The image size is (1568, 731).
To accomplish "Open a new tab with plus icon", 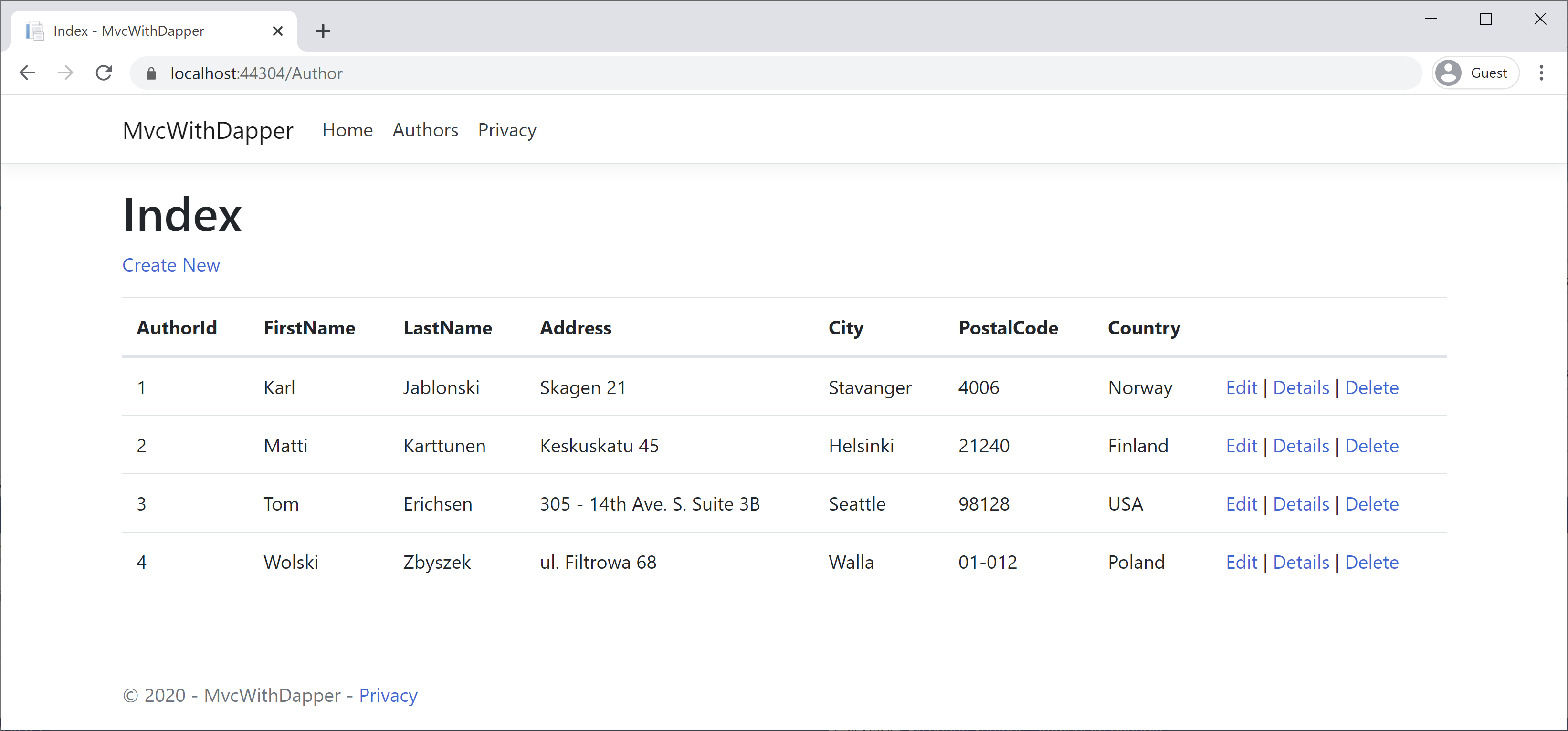I will tap(323, 31).
